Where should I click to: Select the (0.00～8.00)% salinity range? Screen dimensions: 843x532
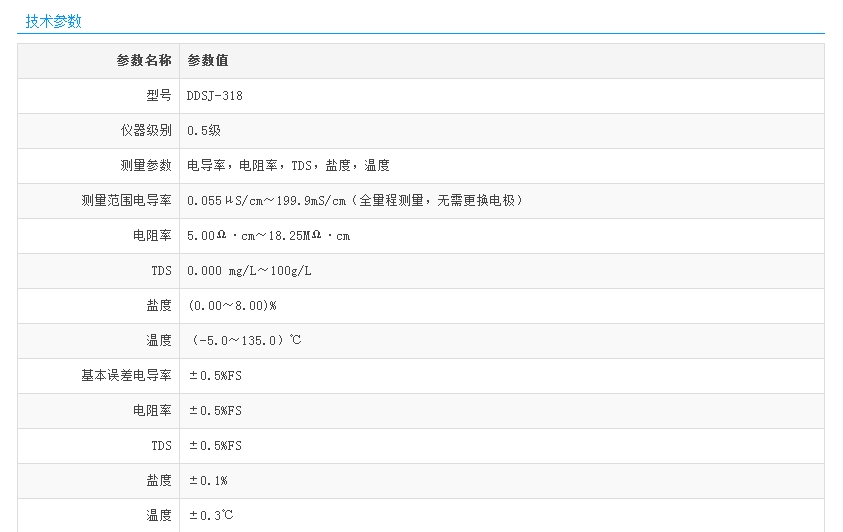[x=232, y=306]
